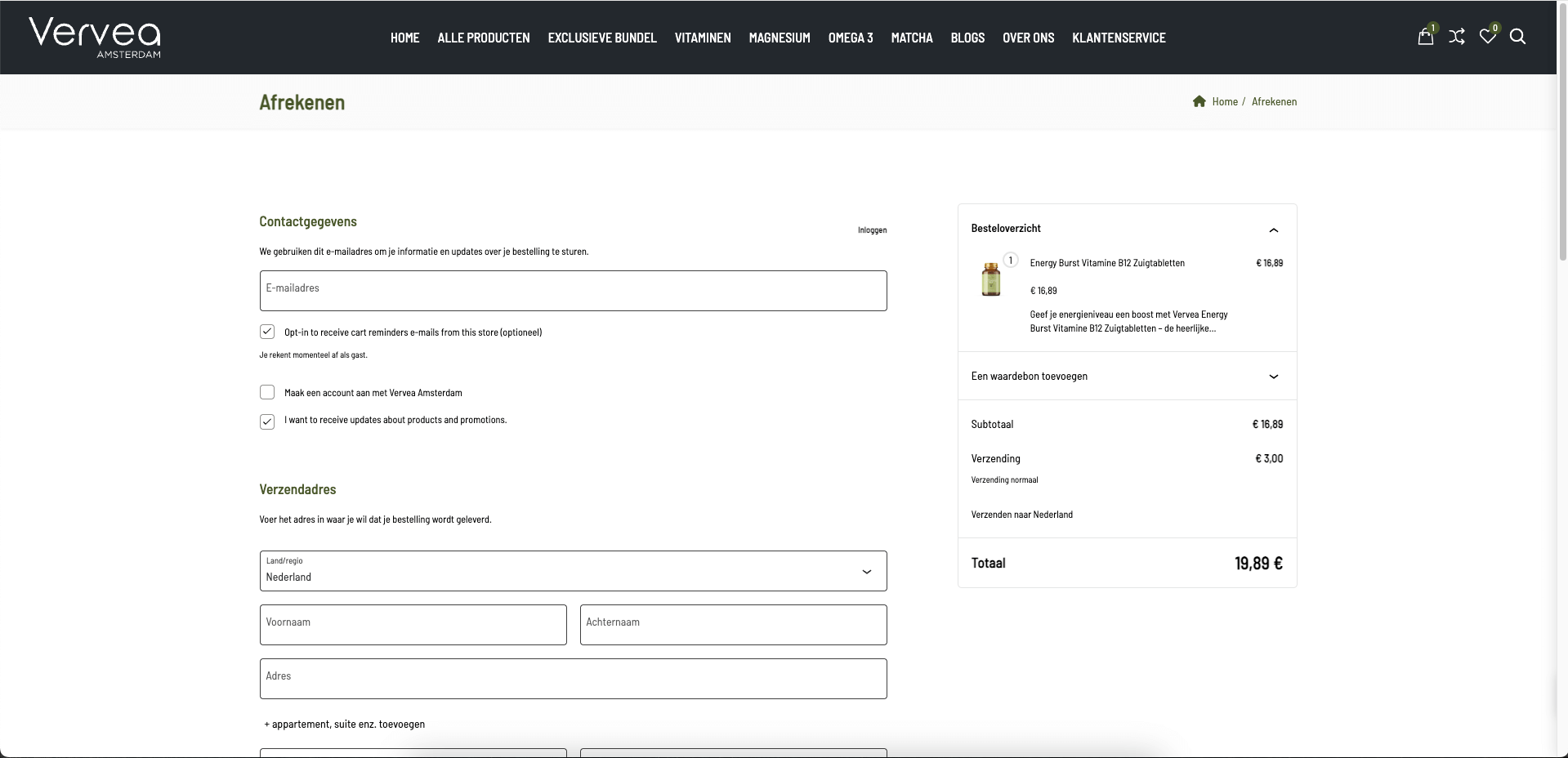Open Blogs menu item
Screen dimensions: 1568x758
(x=967, y=38)
